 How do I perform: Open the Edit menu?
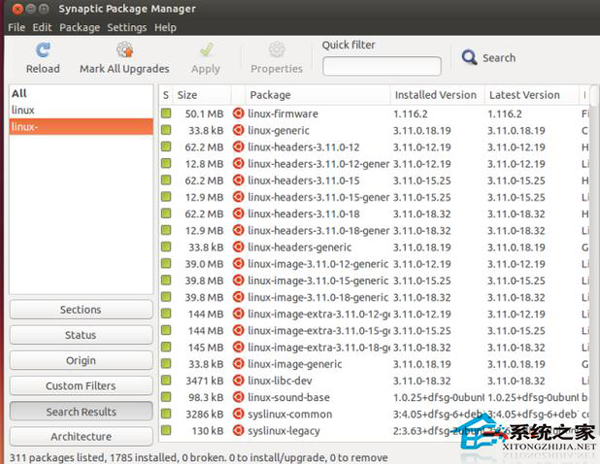(x=42, y=28)
